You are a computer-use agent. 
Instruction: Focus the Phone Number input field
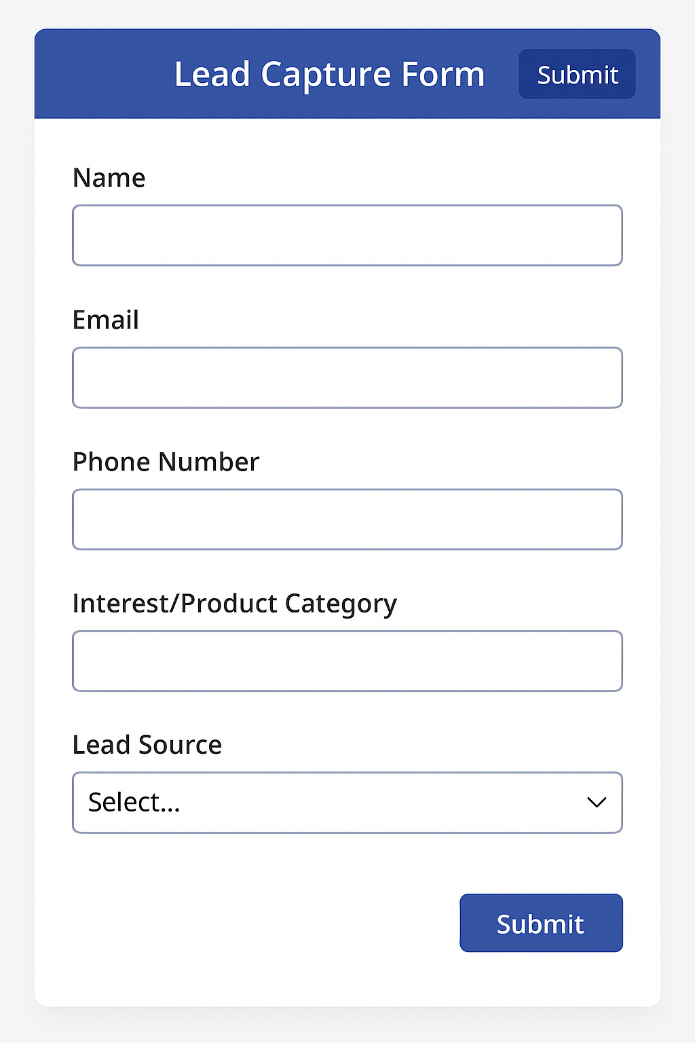coord(347,519)
